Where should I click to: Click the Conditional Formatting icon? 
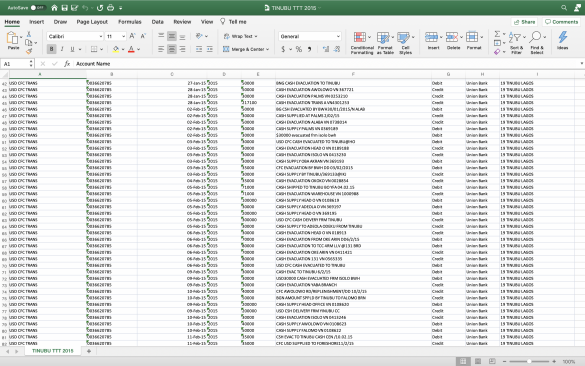click(x=360, y=37)
